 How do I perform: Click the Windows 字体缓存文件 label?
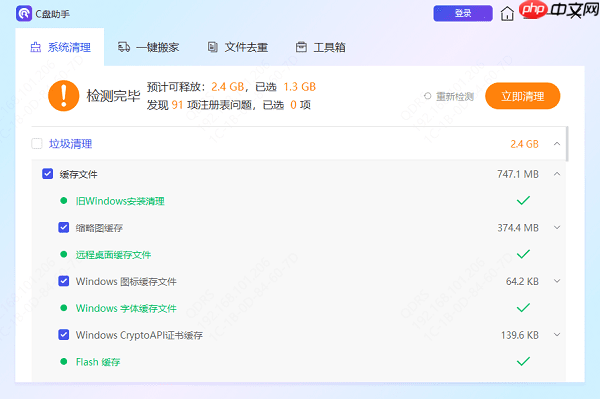tap(126, 308)
